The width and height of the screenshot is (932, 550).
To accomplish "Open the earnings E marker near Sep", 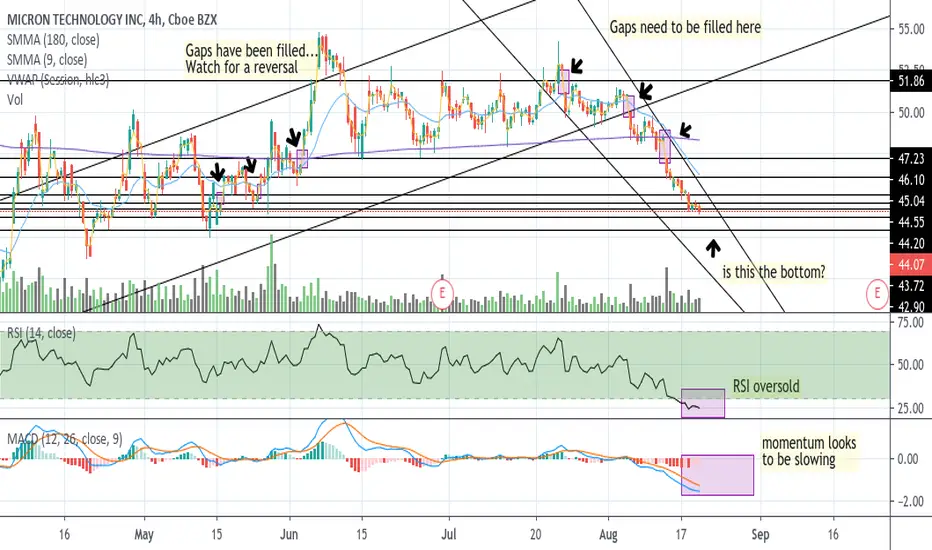I will (x=877, y=293).
